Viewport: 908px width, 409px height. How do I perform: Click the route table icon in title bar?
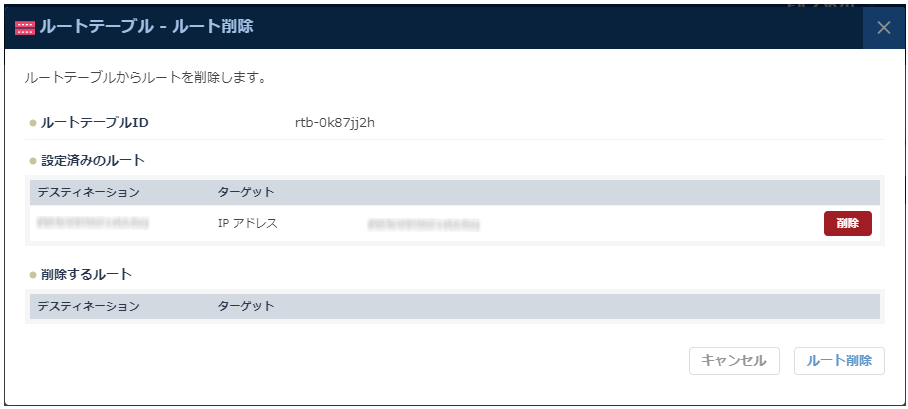(25, 28)
